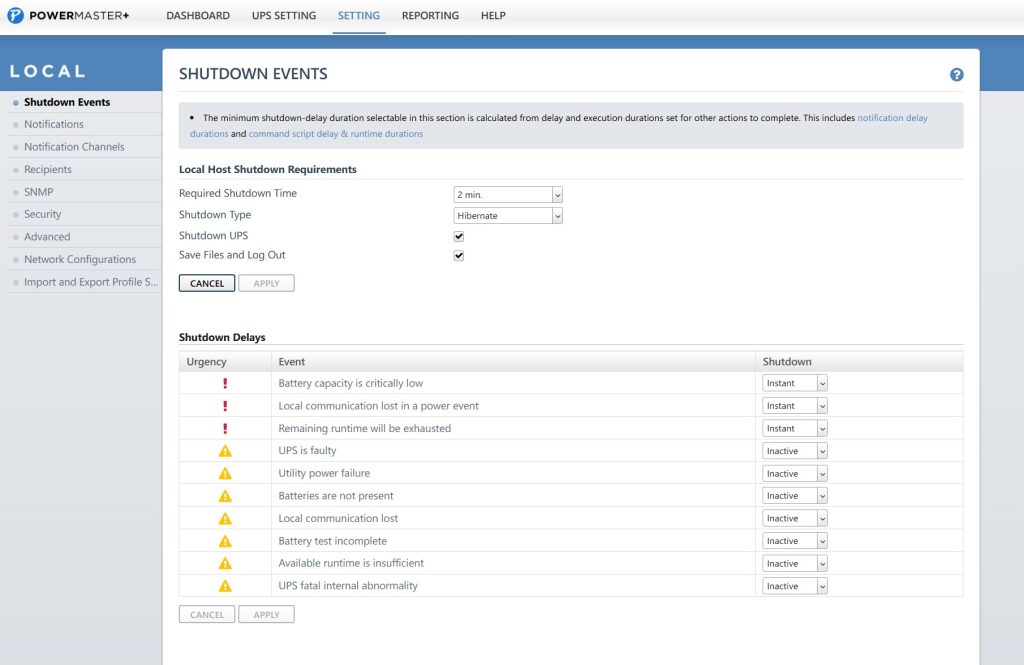The image size is (1024, 665).
Task: Follow the notification delay durations link
Action: tap(892, 118)
